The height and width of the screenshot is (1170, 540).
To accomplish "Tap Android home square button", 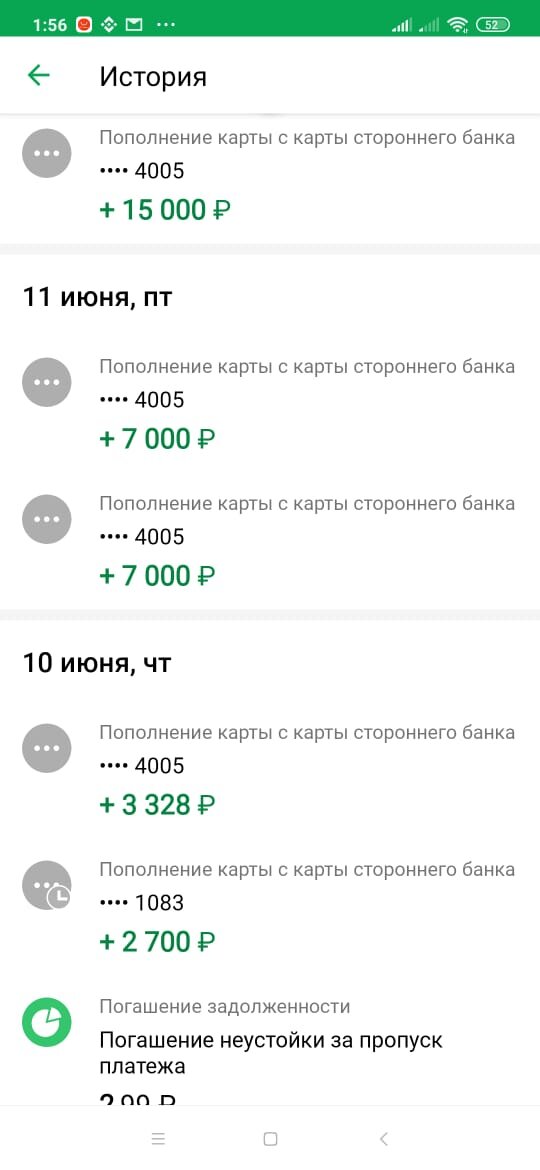I will point(270,1139).
